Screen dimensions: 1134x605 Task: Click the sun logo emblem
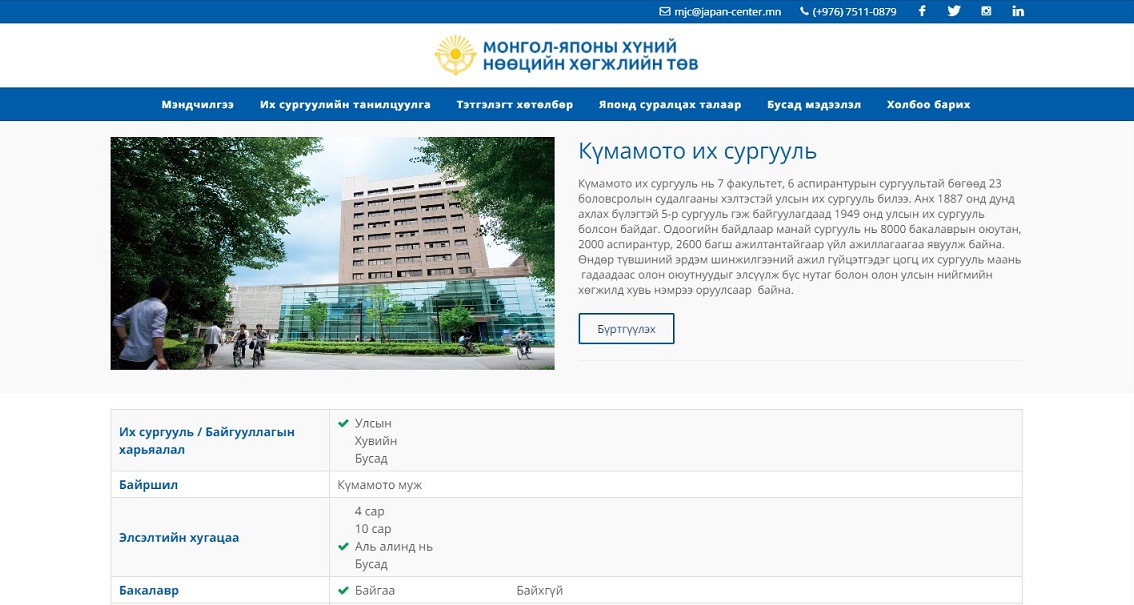point(455,55)
